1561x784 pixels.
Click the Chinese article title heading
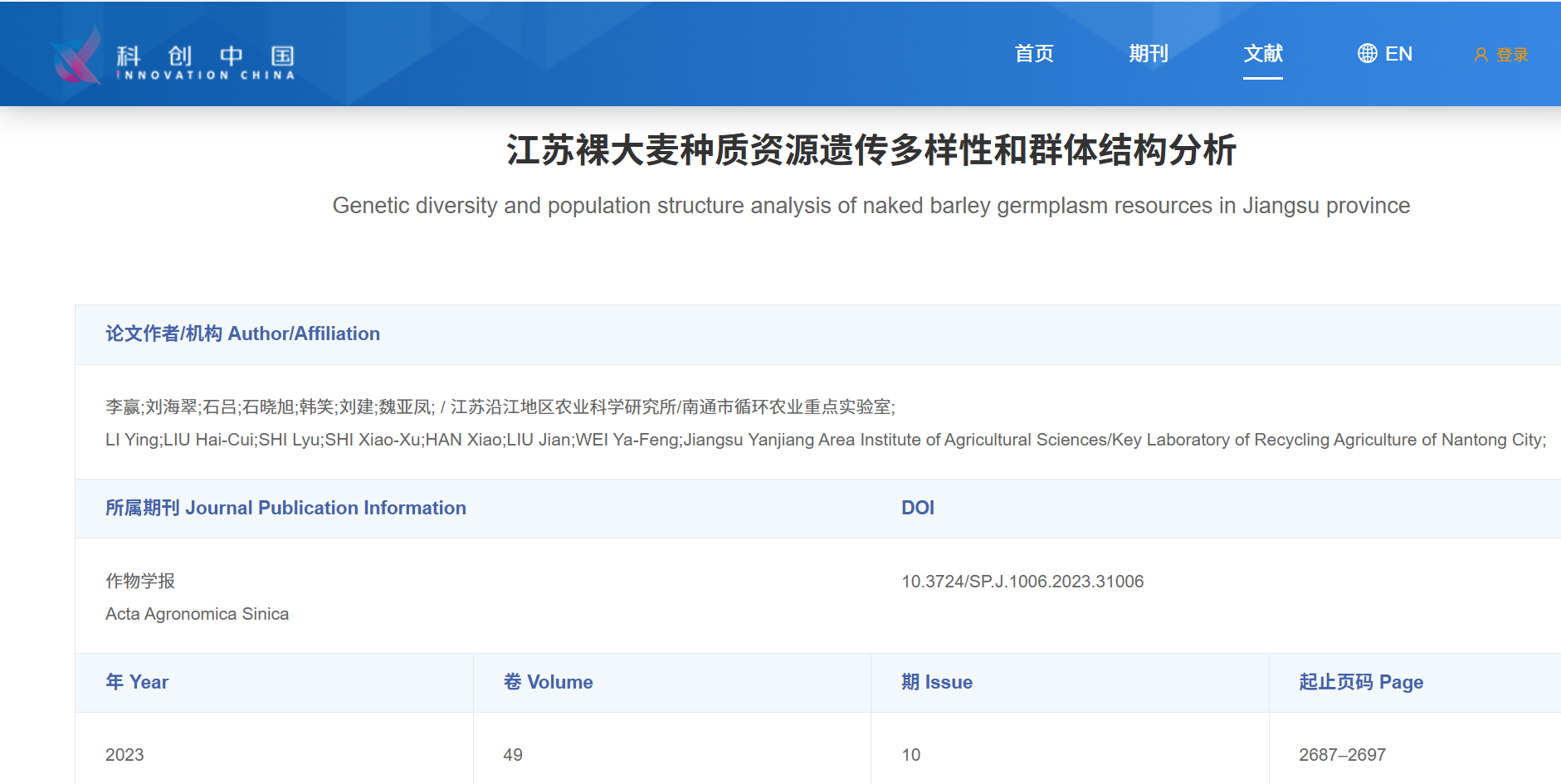871,150
